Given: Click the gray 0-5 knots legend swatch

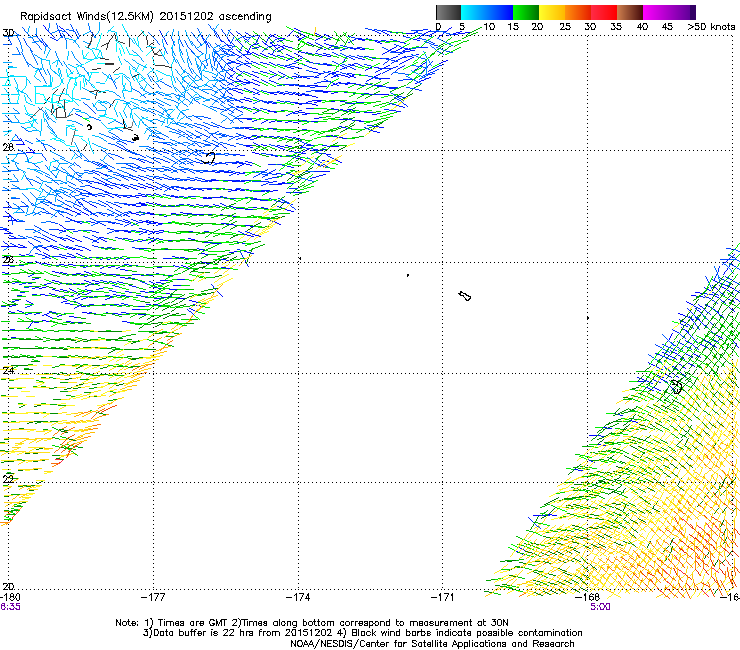Looking at the screenshot, I should pyautogui.click(x=448, y=12).
